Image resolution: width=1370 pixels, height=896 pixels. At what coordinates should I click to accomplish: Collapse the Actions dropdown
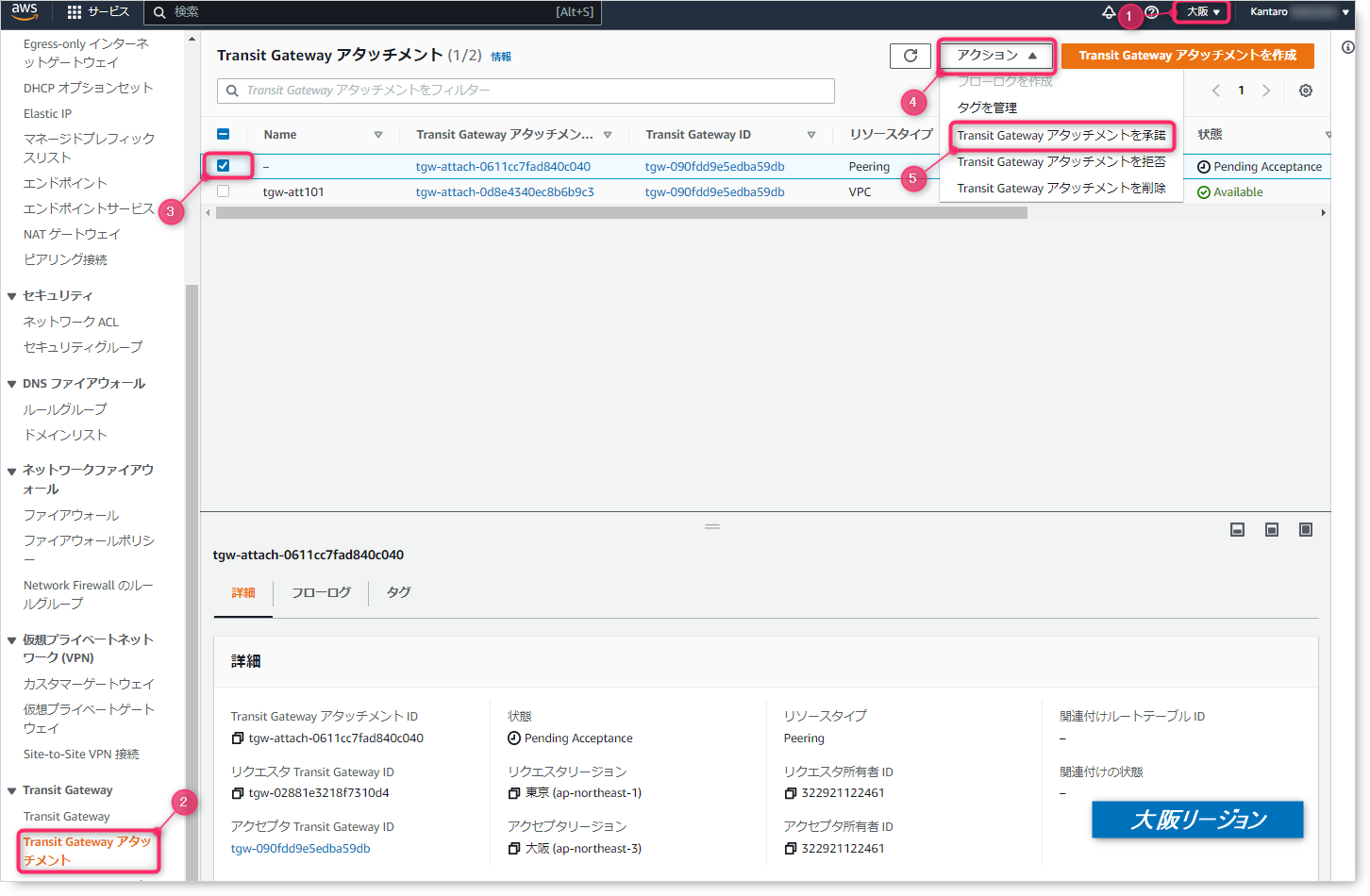(x=996, y=56)
